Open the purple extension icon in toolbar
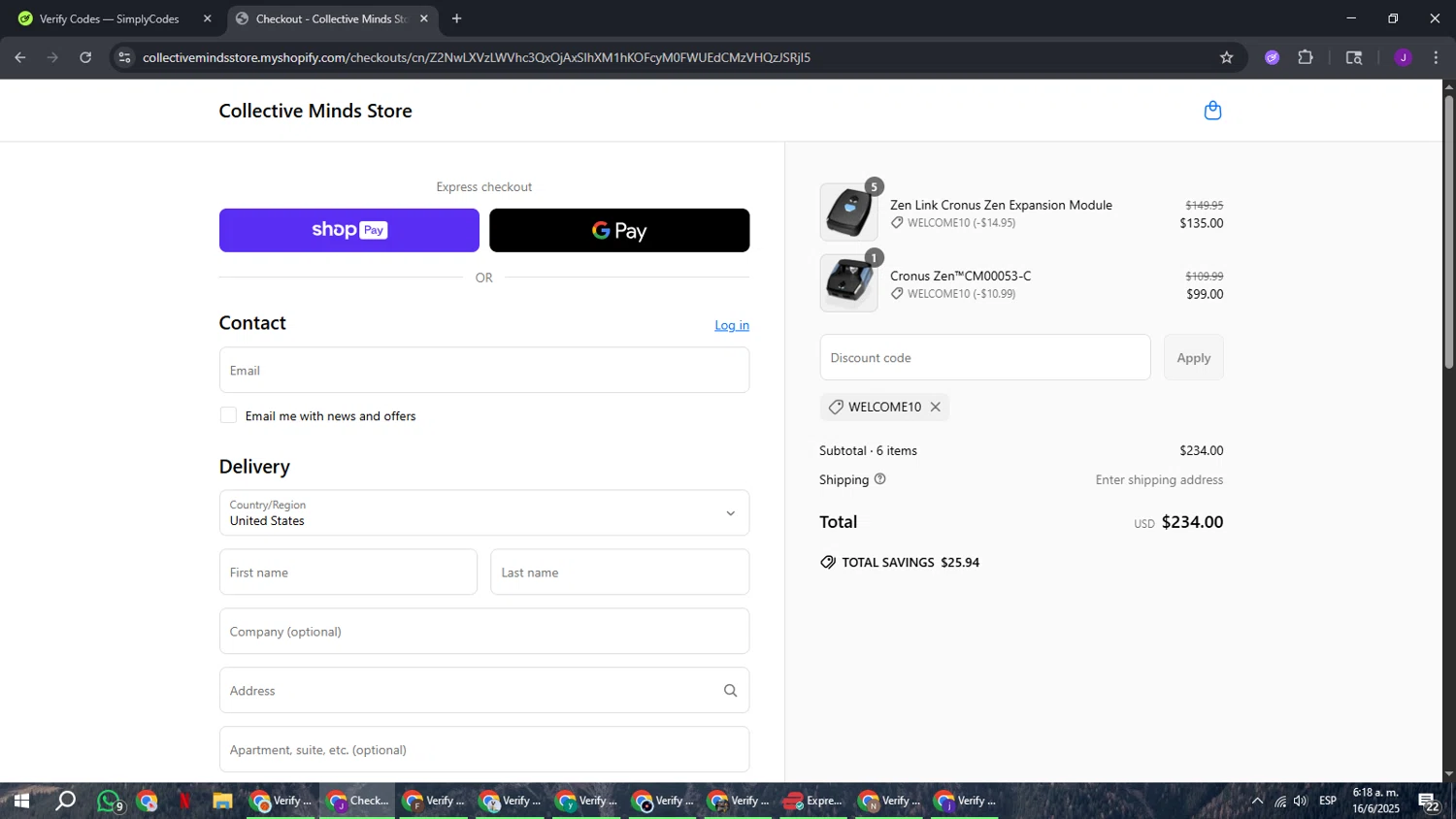The width and height of the screenshot is (1456, 819). (1273, 57)
